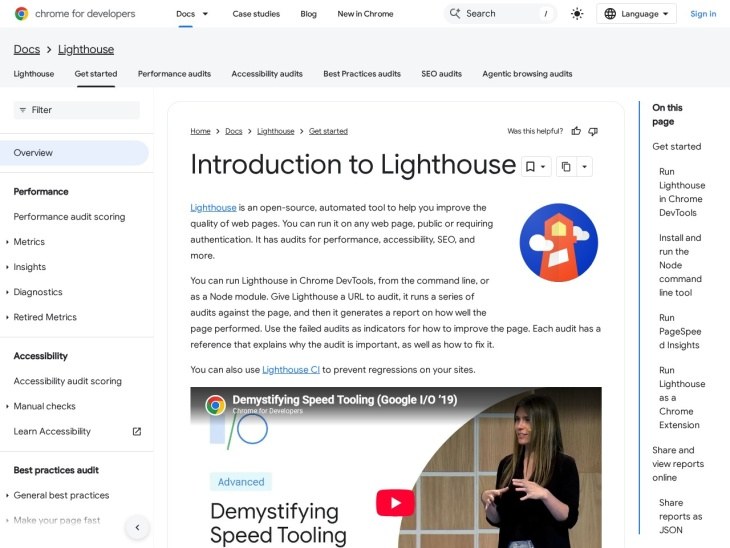Click the Lighthouse logo image
This screenshot has width=730, height=548.
559,242
